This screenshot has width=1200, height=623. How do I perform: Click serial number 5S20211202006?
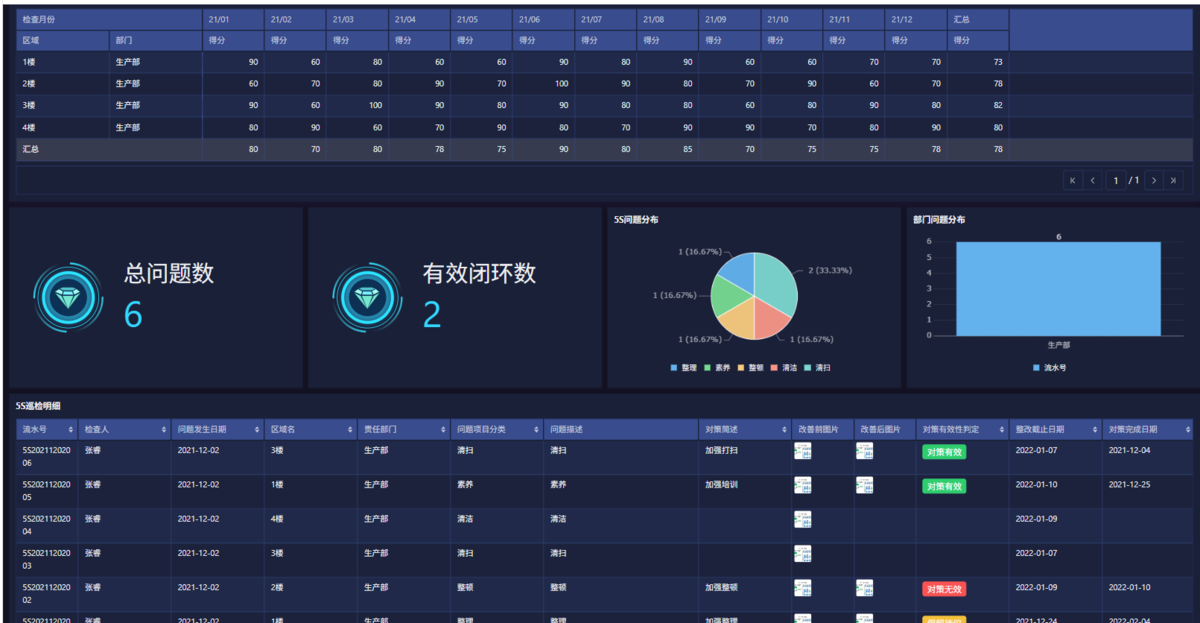pyautogui.click(x=47, y=456)
